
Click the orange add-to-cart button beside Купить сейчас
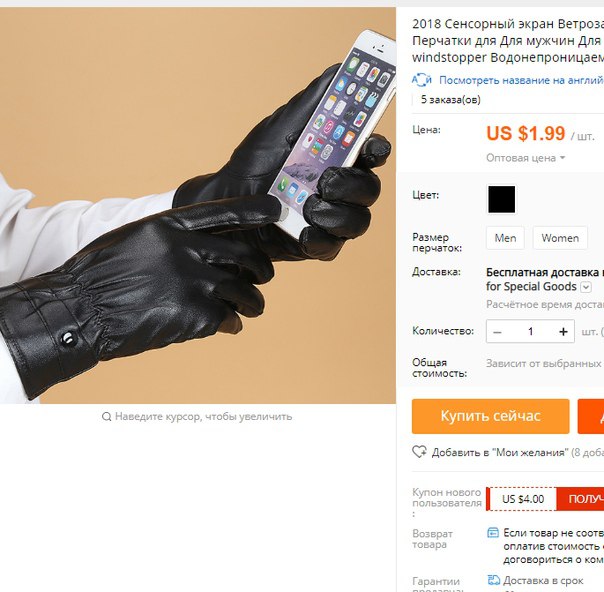[x=591, y=416]
